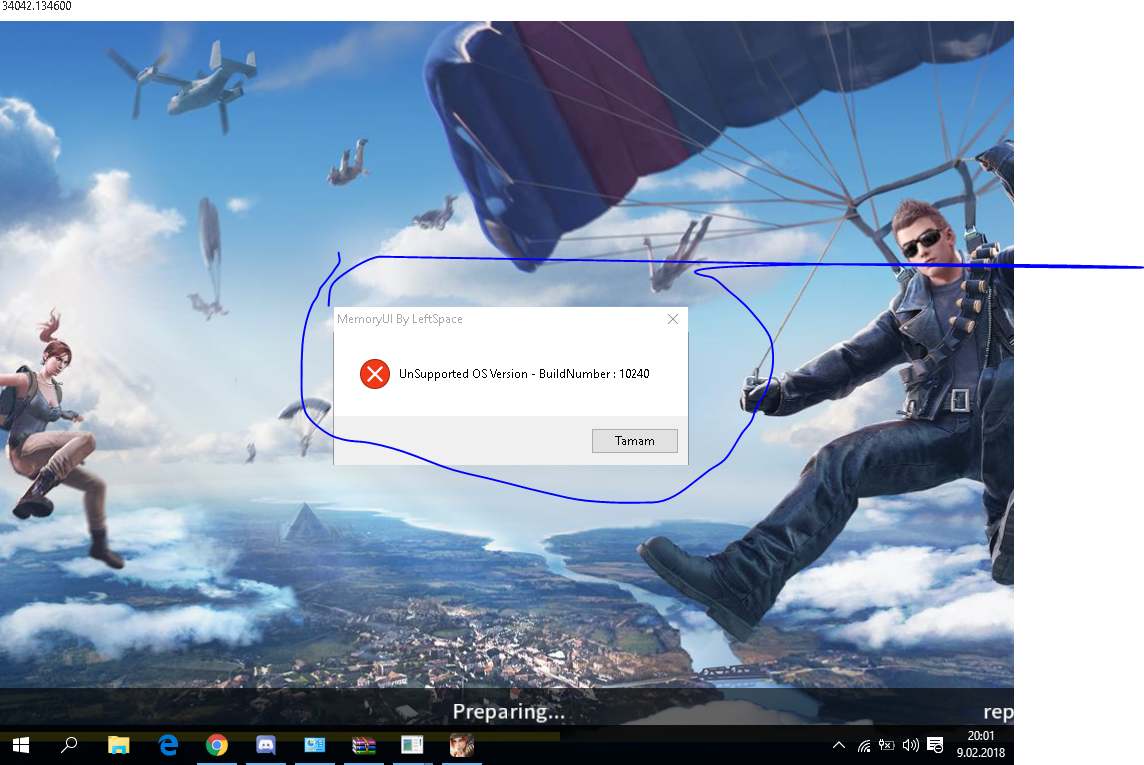Open taskbar search magnifier
Image resolution: width=1144 pixels, height=765 pixels.
(69, 745)
